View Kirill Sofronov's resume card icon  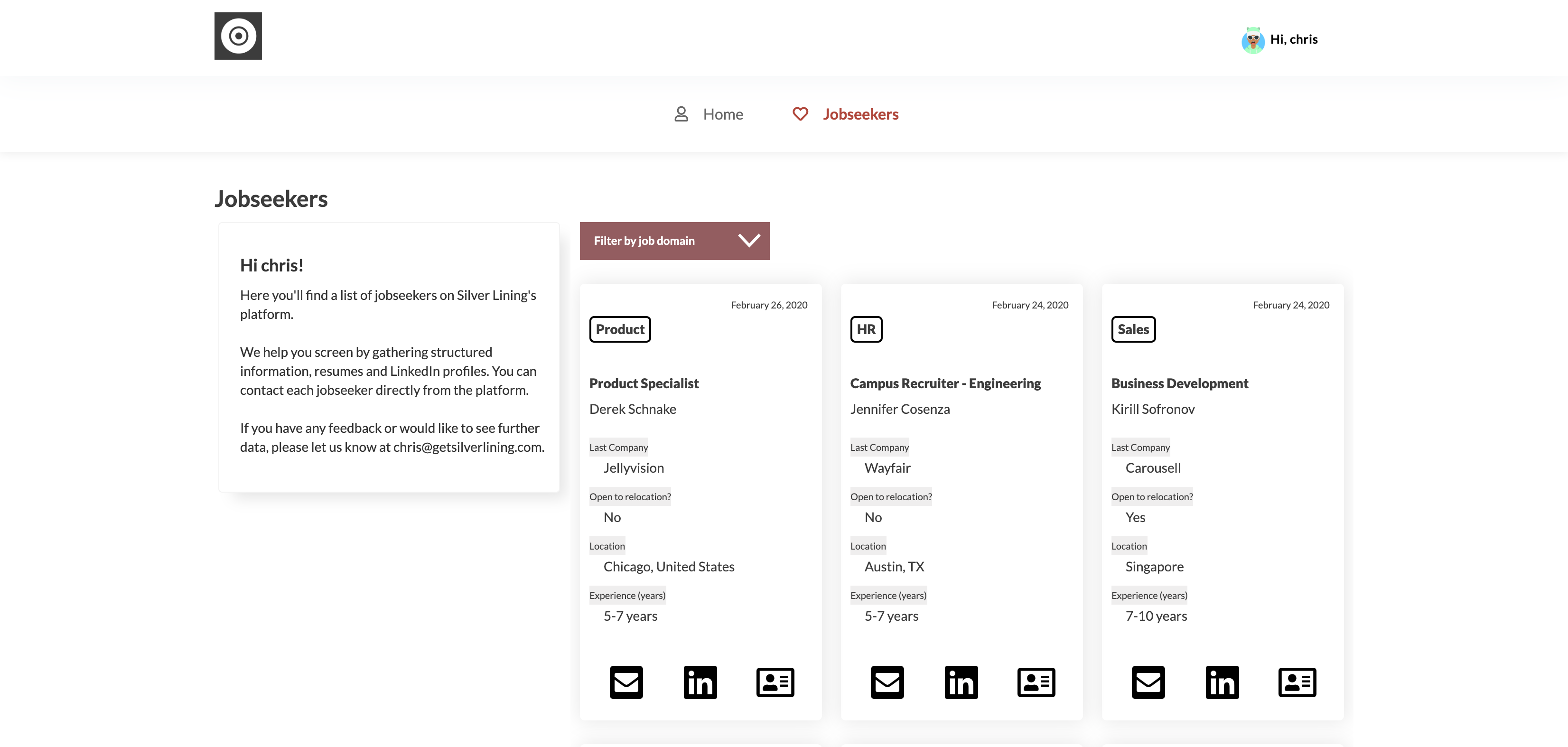click(x=1297, y=682)
